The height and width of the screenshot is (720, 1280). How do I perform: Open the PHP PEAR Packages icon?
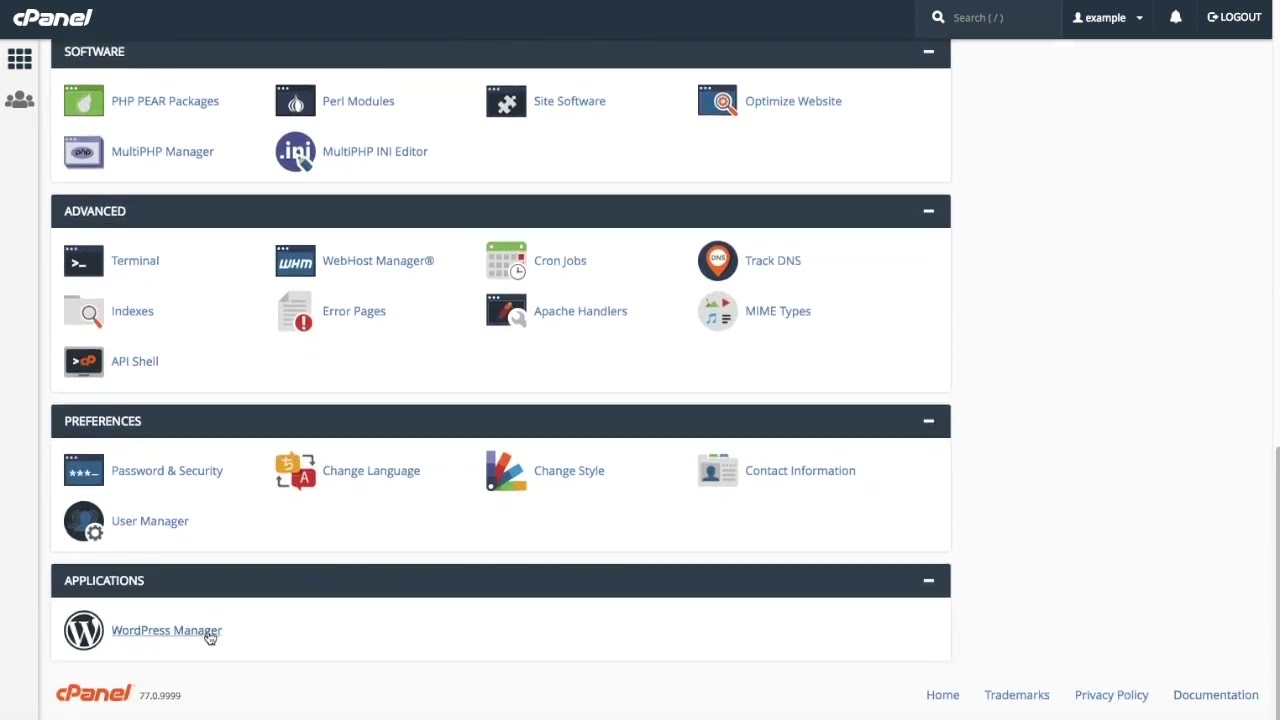84,101
